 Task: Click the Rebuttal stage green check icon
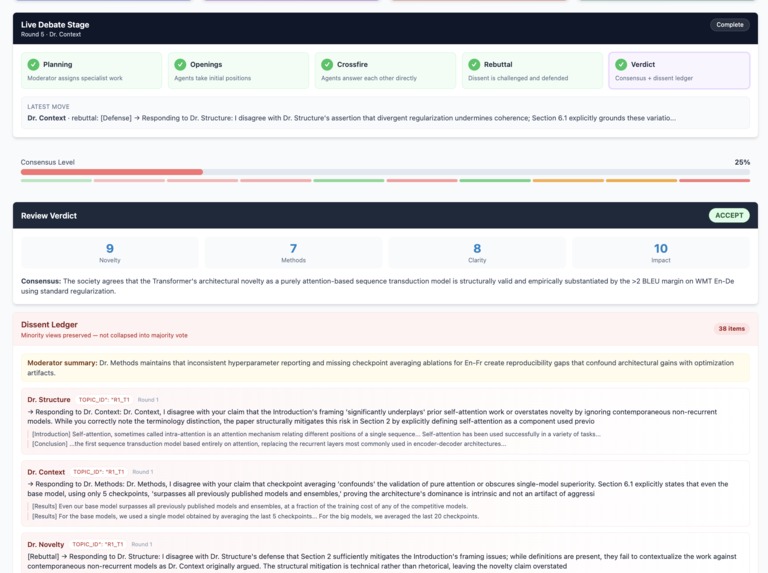coord(474,65)
